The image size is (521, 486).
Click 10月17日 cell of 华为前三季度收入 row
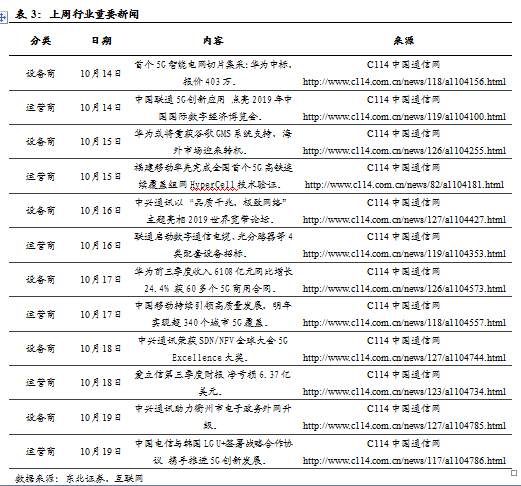coord(100,280)
